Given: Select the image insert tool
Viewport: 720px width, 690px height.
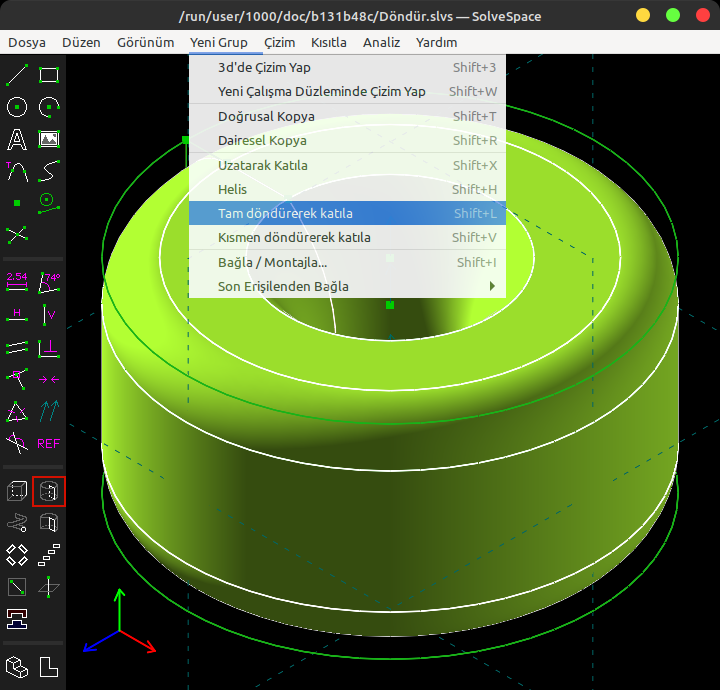Looking at the screenshot, I should [x=49, y=140].
